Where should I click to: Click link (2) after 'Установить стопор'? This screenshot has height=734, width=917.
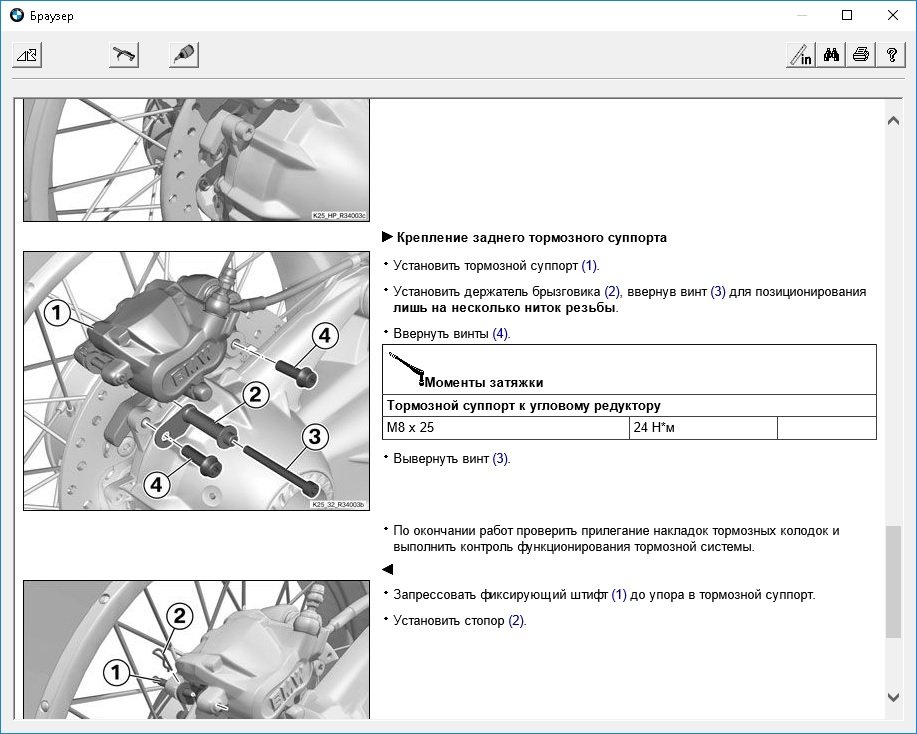(x=516, y=621)
